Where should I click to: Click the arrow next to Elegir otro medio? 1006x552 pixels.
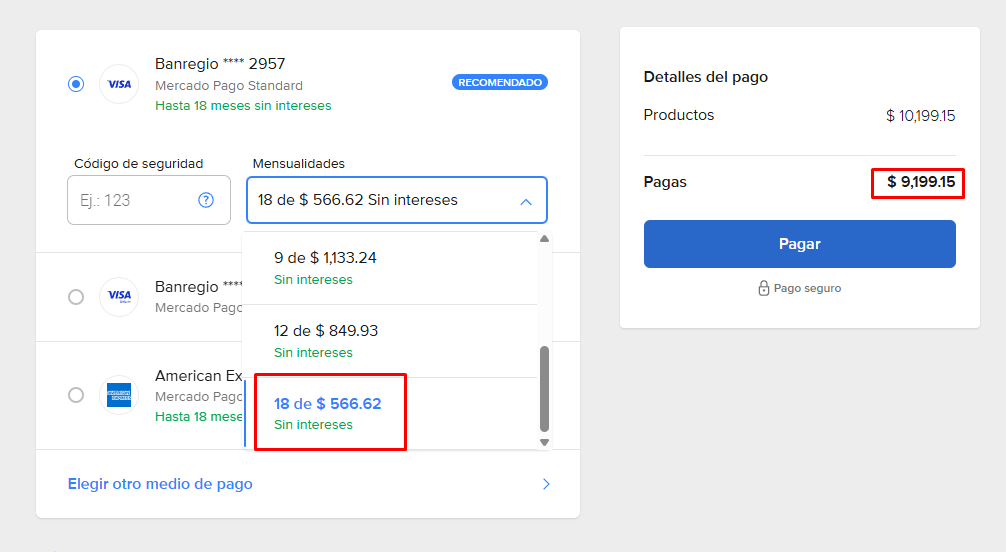tap(546, 484)
